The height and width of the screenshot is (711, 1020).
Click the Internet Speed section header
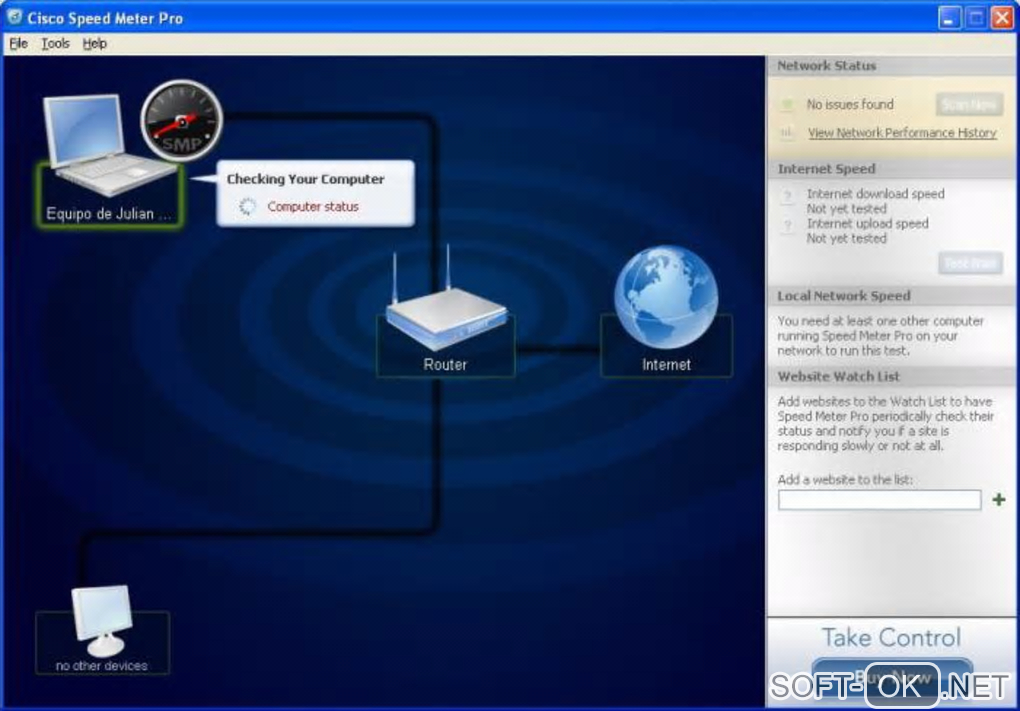pos(827,169)
